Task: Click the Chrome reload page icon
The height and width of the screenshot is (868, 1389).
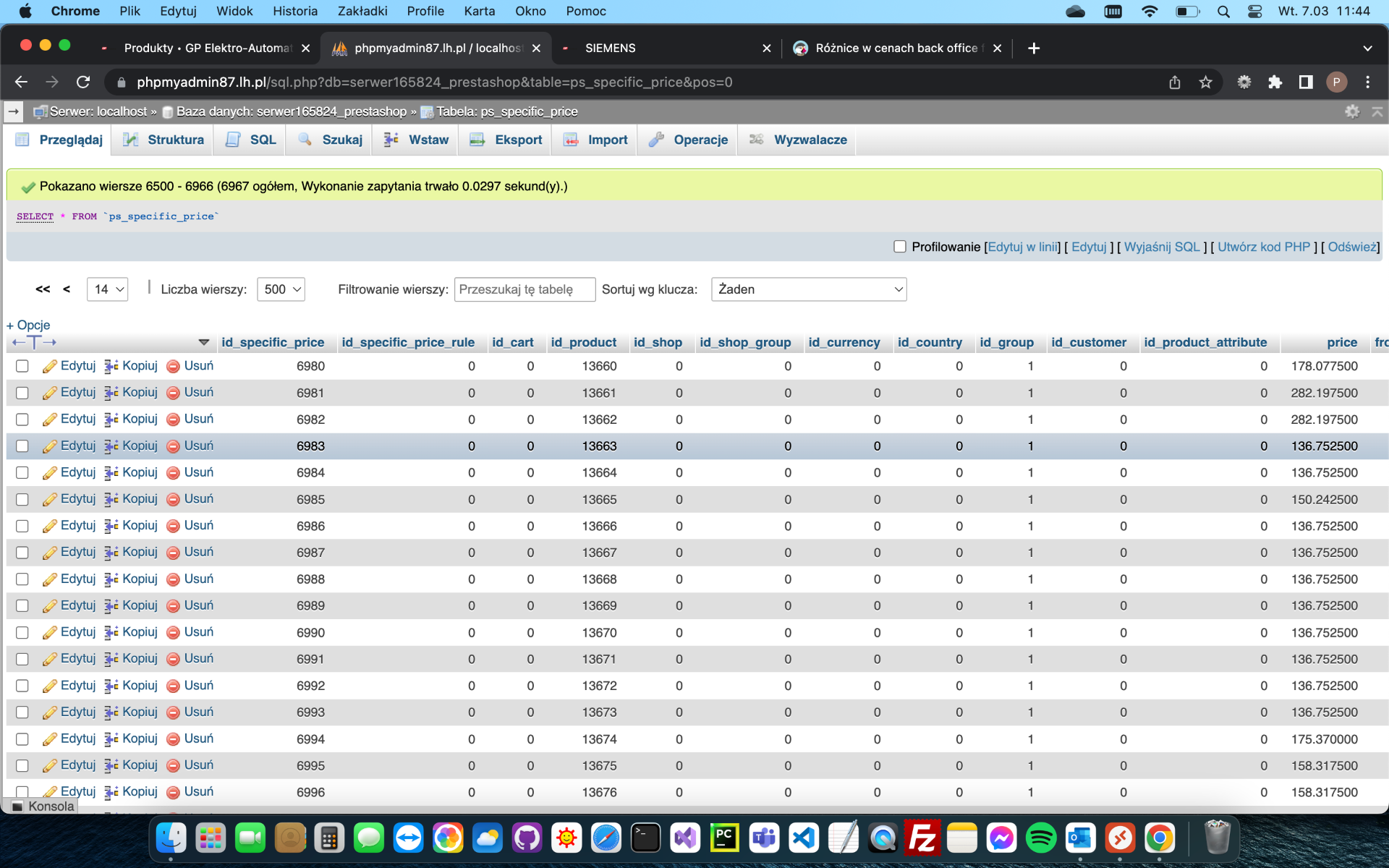Action: pos(83,82)
